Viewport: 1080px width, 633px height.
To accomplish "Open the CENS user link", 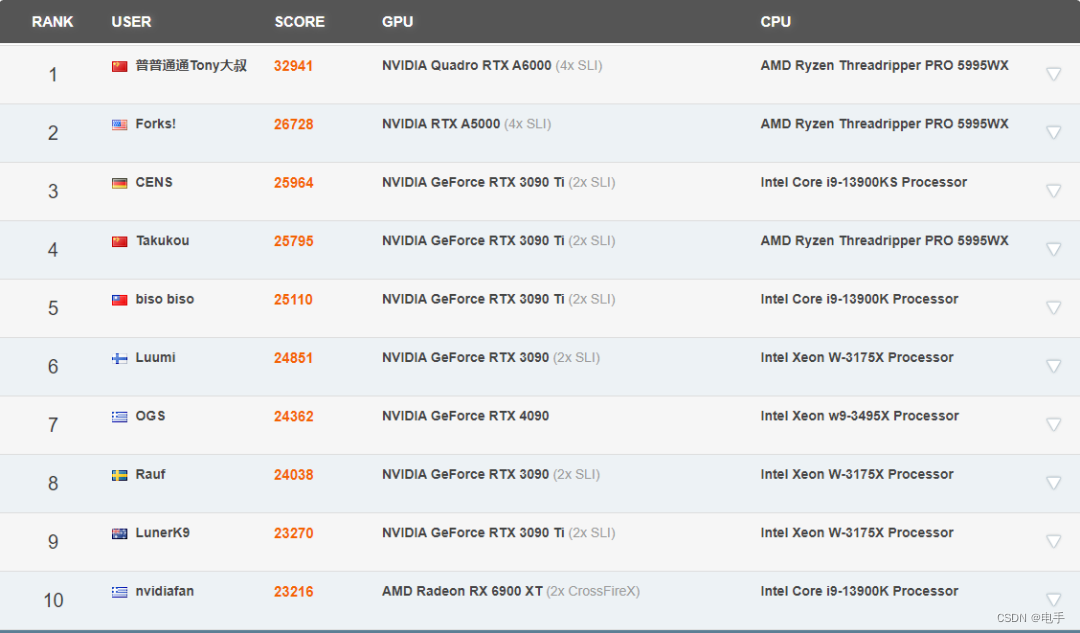I will [154, 183].
